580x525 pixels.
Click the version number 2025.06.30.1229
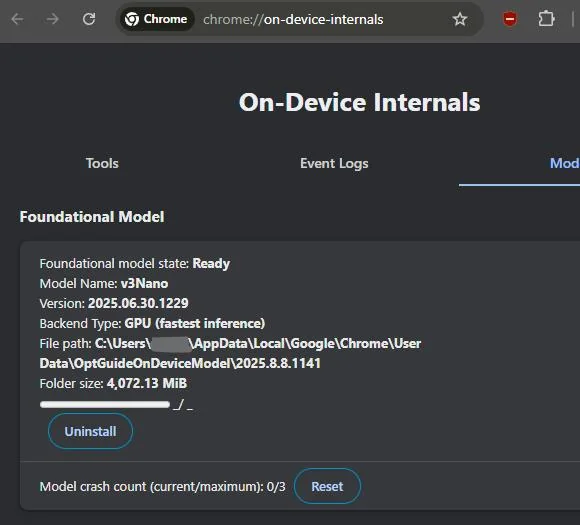point(138,303)
